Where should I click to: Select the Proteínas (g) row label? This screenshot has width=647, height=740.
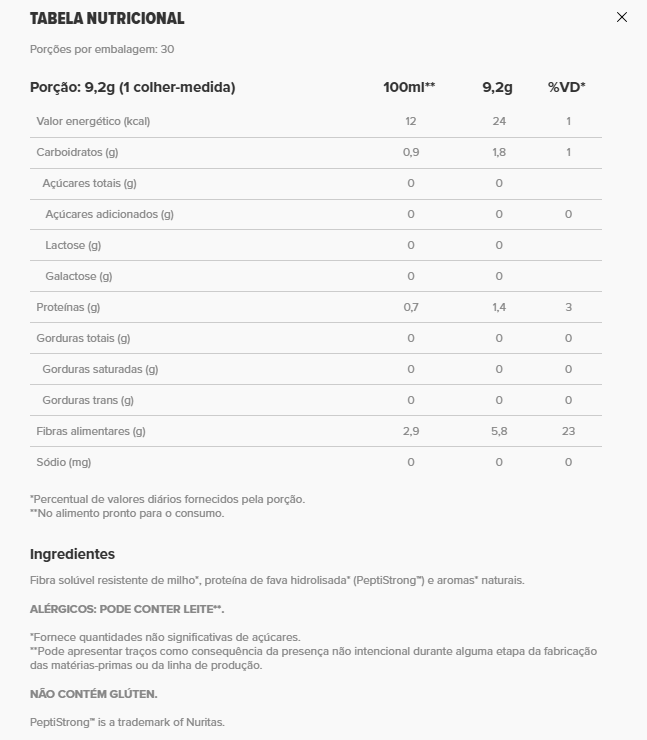(68, 307)
